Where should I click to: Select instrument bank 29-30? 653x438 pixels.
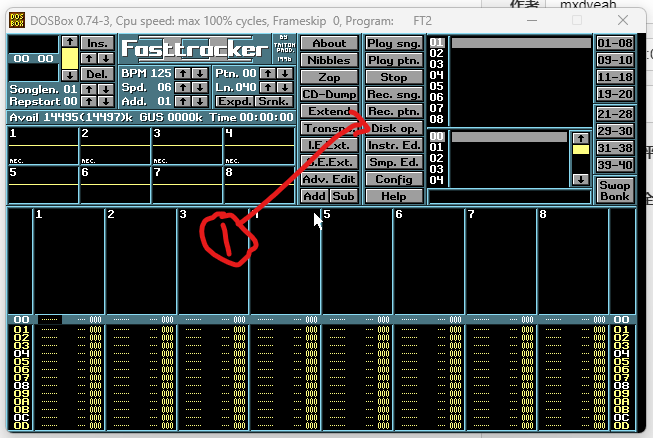[x=615, y=131]
